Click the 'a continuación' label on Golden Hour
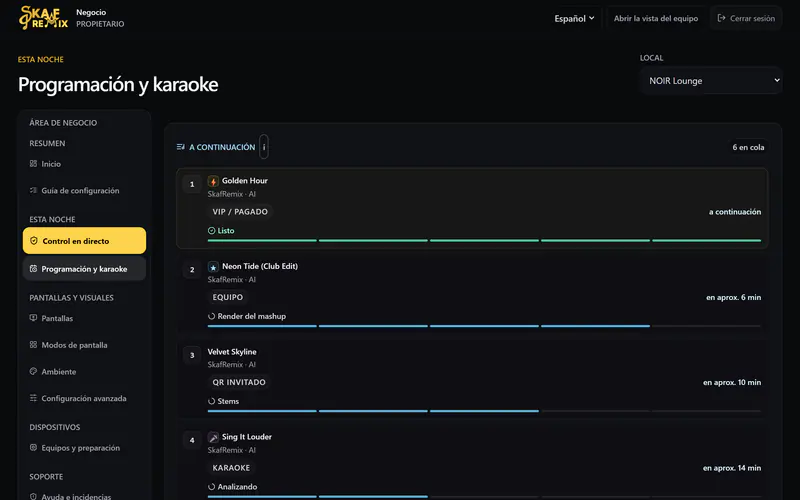The height and width of the screenshot is (500, 800). point(735,212)
